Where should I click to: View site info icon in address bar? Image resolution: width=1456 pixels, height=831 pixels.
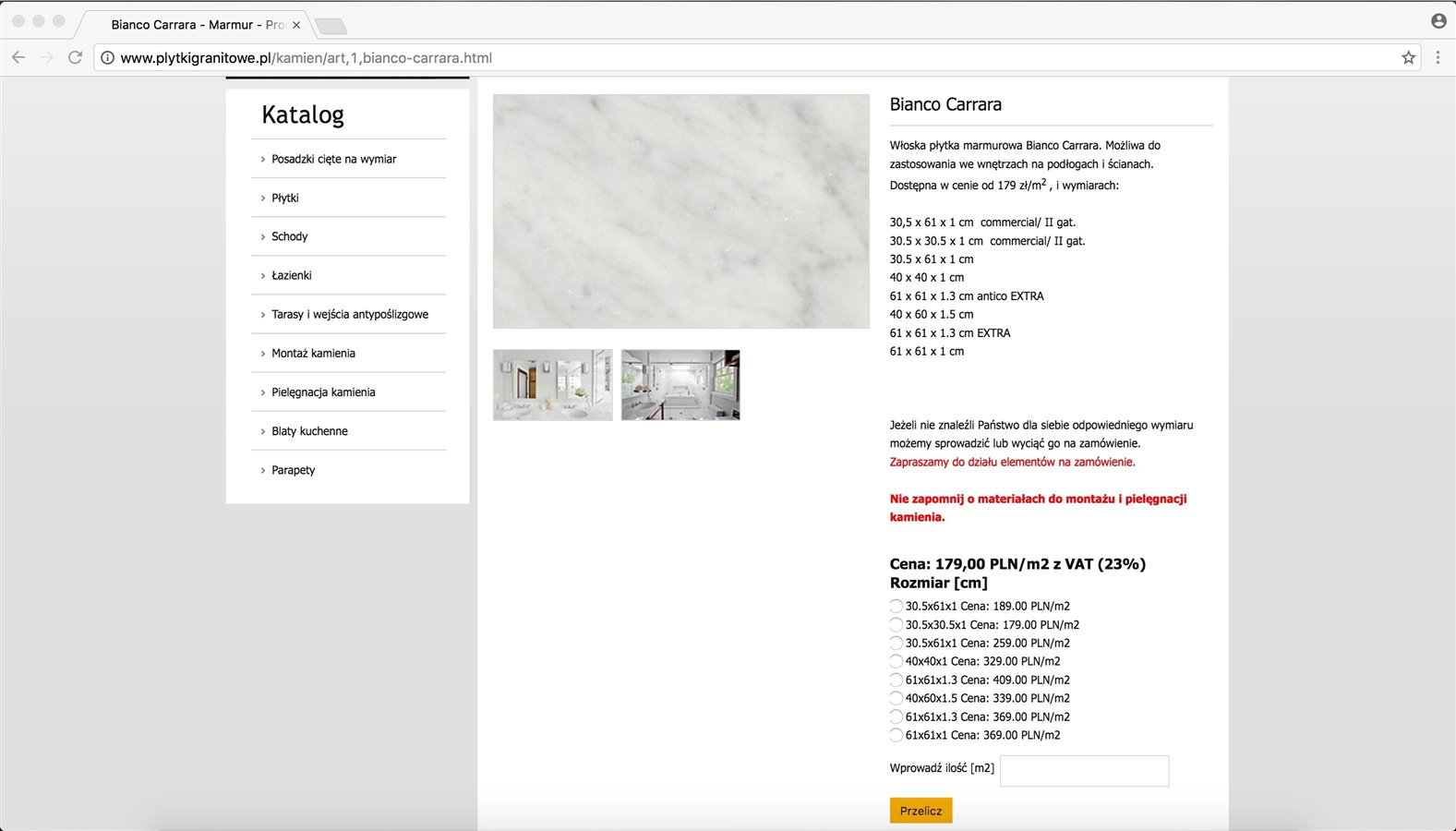[x=107, y=58]
